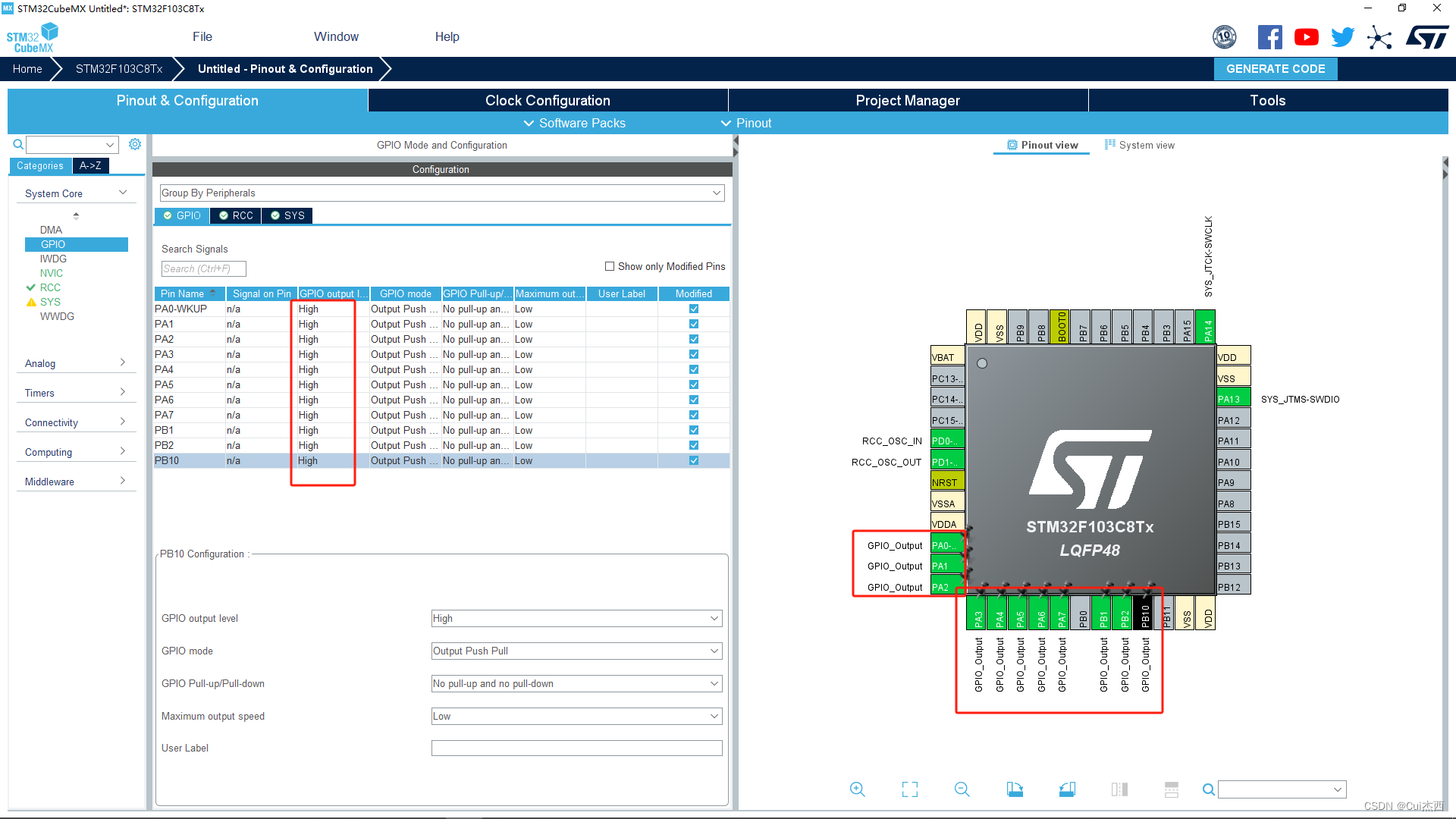This screenshot has height=819, width=1456.
Task: Click the User Label input field
Action: 576,748
